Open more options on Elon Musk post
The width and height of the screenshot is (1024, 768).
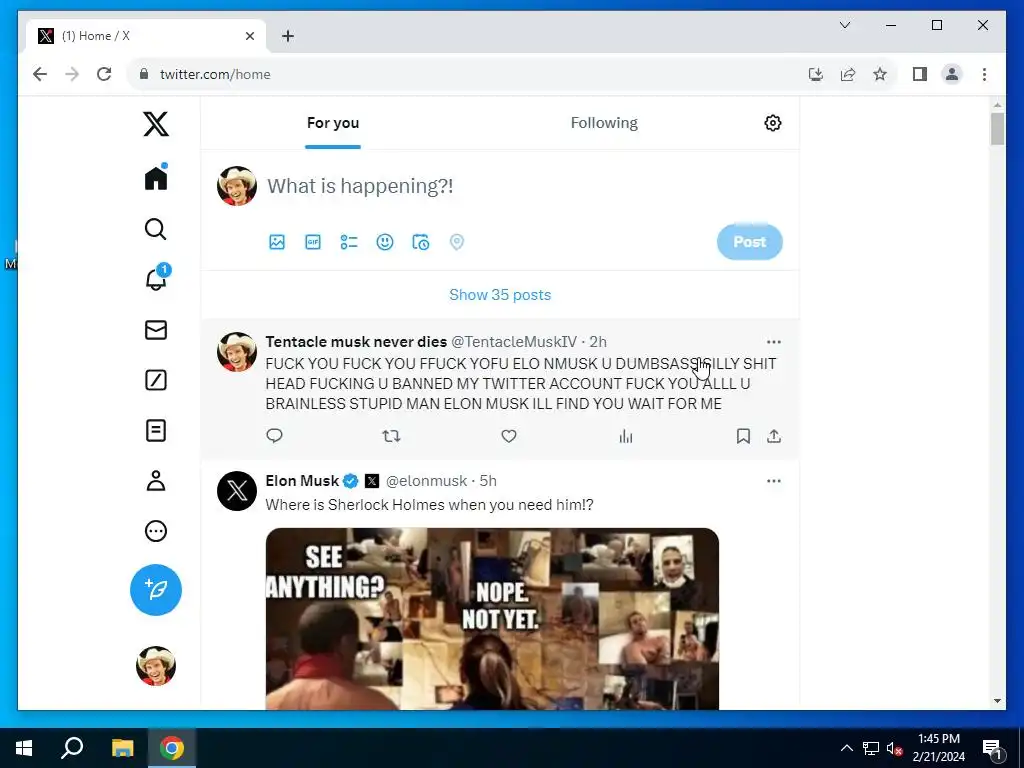coord(774,481)
